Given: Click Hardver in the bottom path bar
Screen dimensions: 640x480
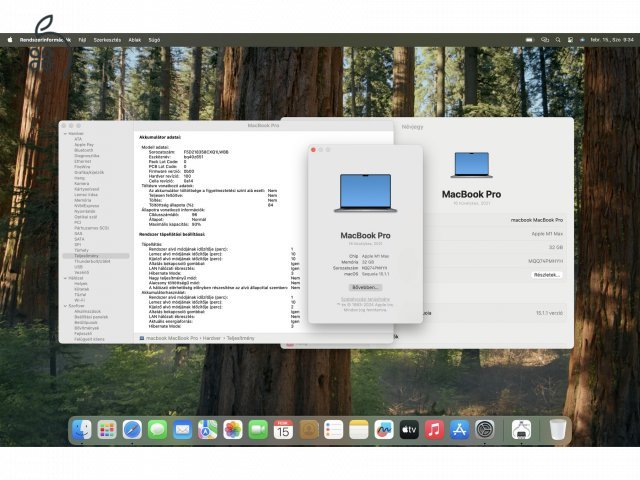Looking at the screenshot, I should (211, 338).
